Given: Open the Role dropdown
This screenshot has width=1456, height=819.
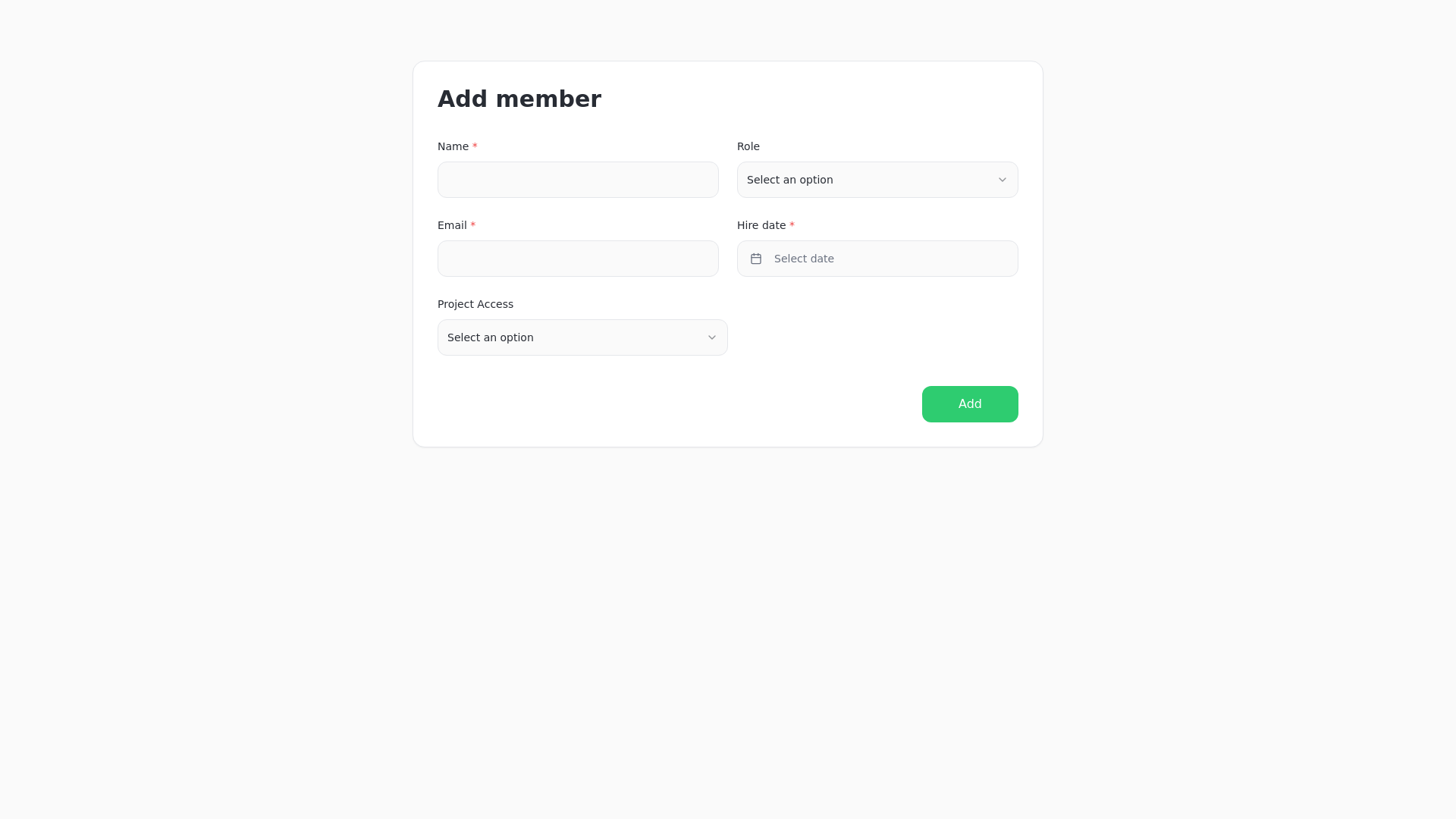Looking at the screenshot, I should point(877,180).
